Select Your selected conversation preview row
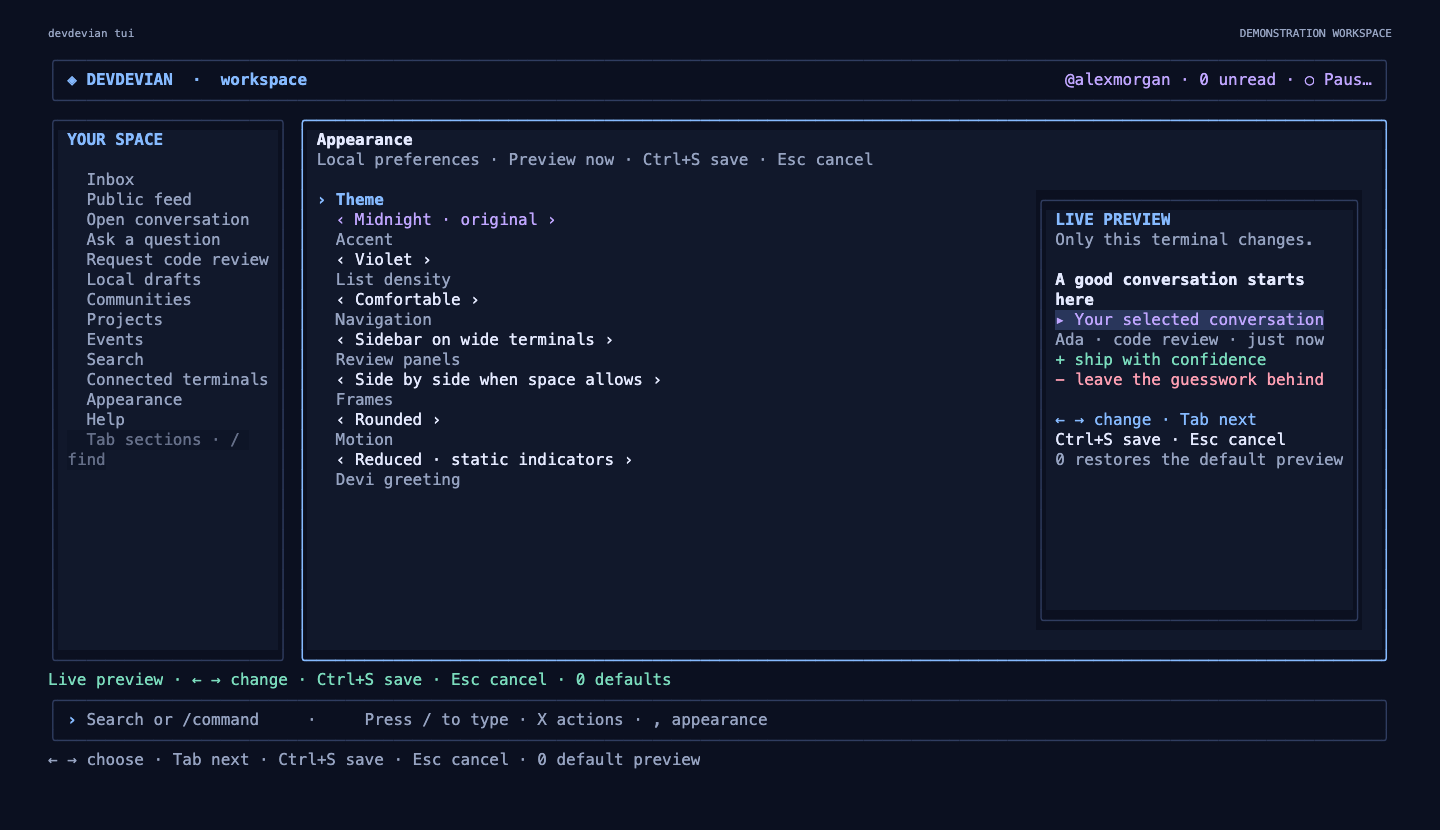 pos(1190,320)
